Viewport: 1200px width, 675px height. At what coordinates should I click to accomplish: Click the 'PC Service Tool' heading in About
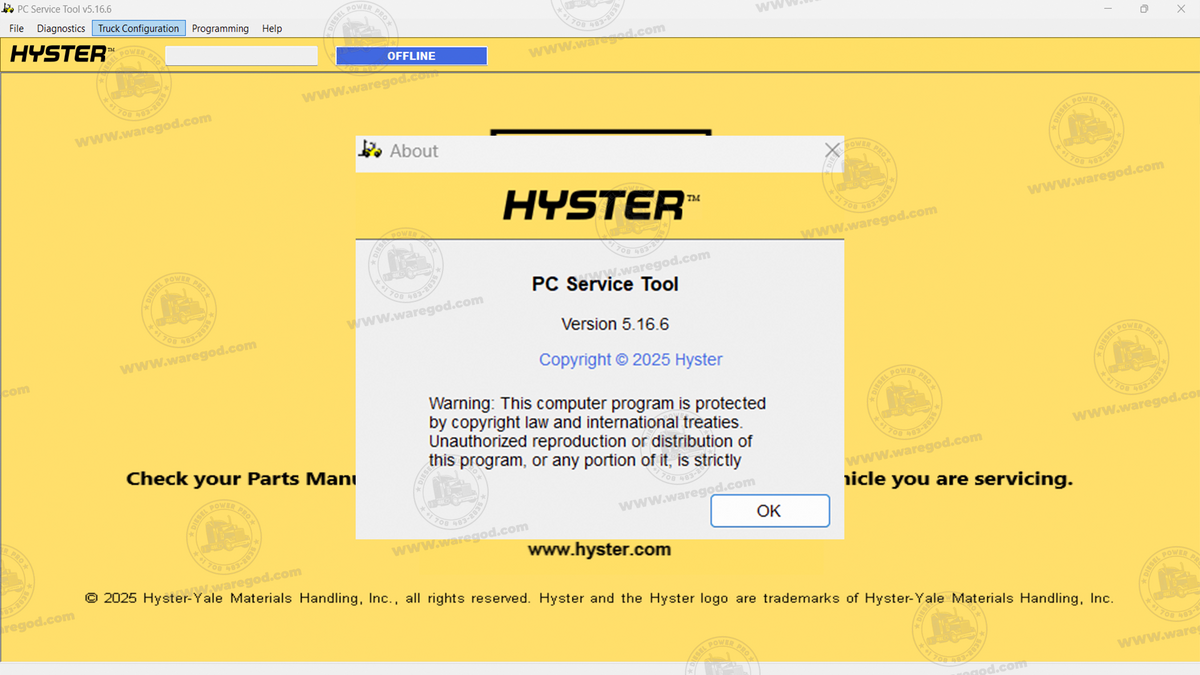click(605, 284)
